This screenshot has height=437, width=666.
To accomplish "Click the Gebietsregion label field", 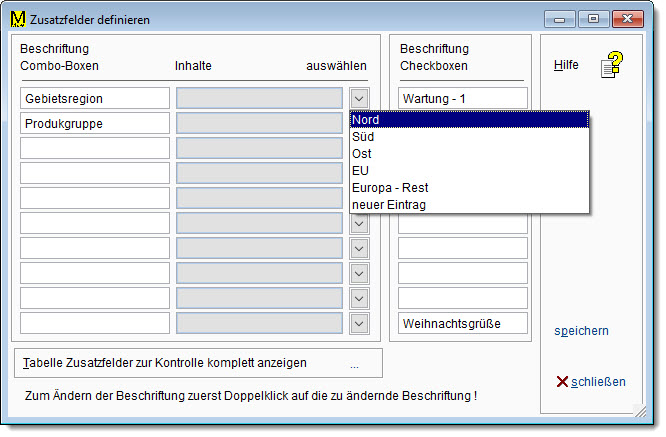I will click(95, 98).
